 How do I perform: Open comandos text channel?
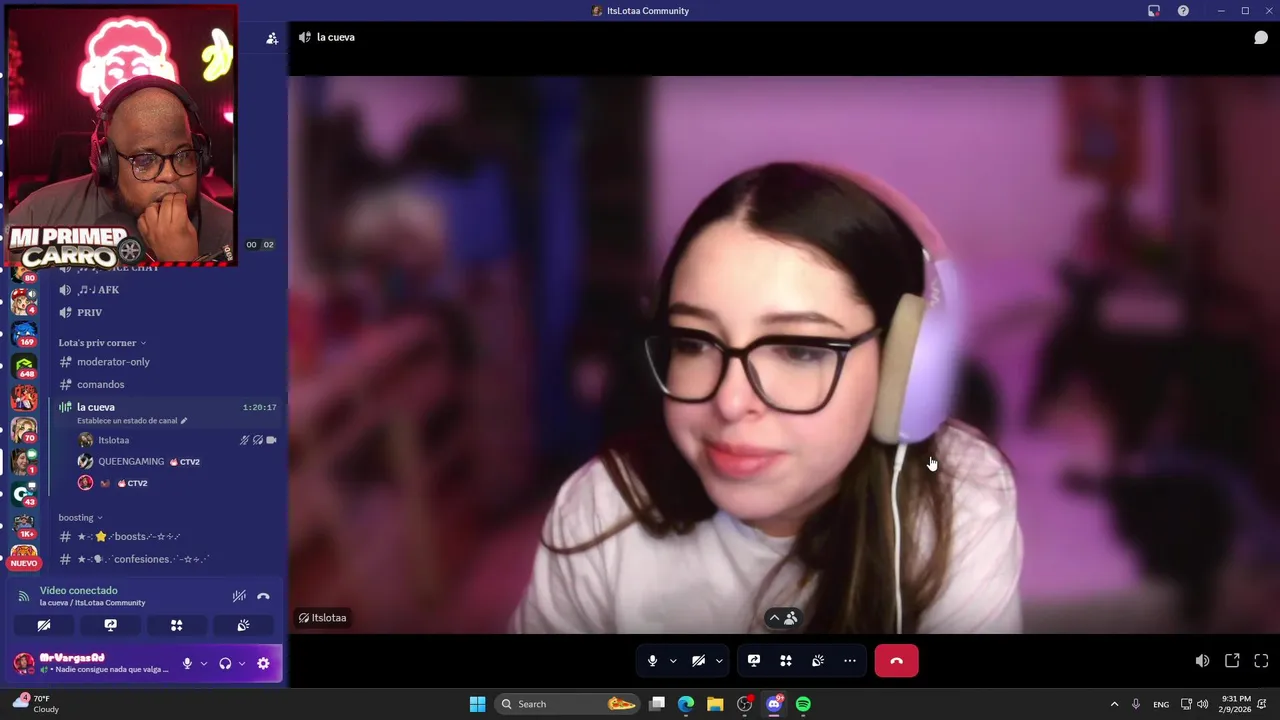point(100,385)
